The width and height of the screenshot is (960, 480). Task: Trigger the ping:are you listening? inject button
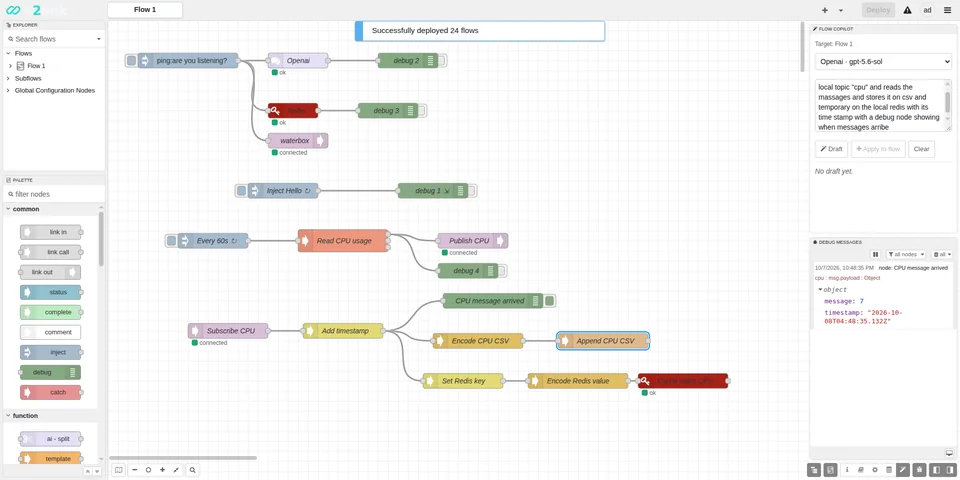point(131,61)
